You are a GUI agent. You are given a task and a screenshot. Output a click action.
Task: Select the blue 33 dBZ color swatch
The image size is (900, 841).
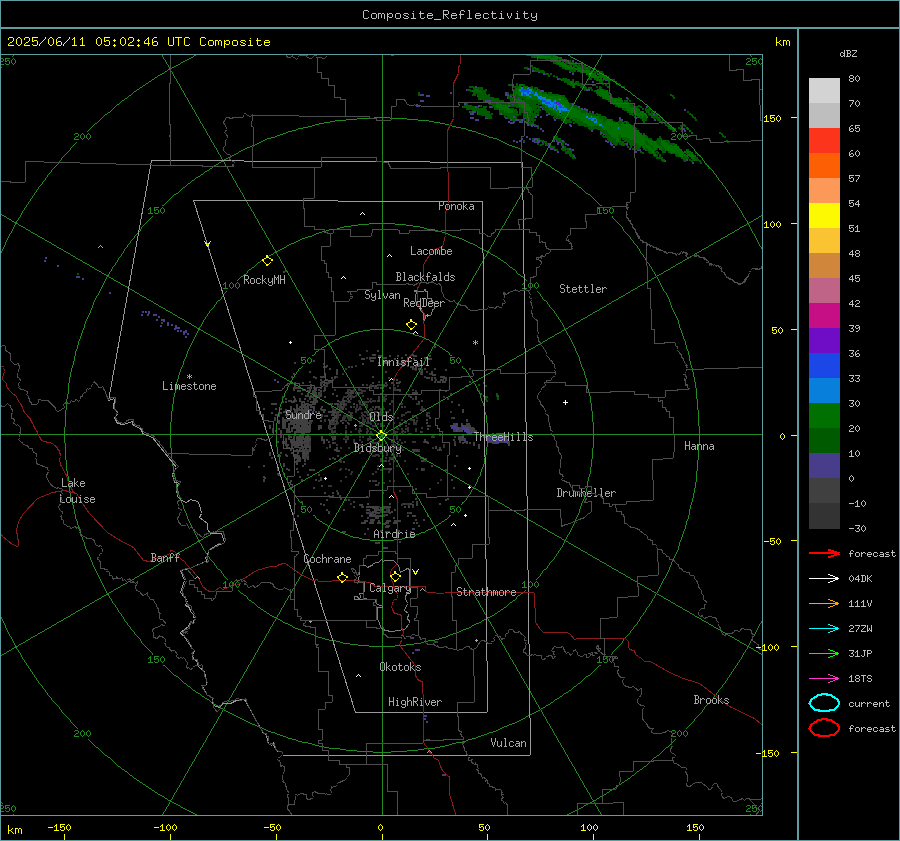[x=824, y=366]
